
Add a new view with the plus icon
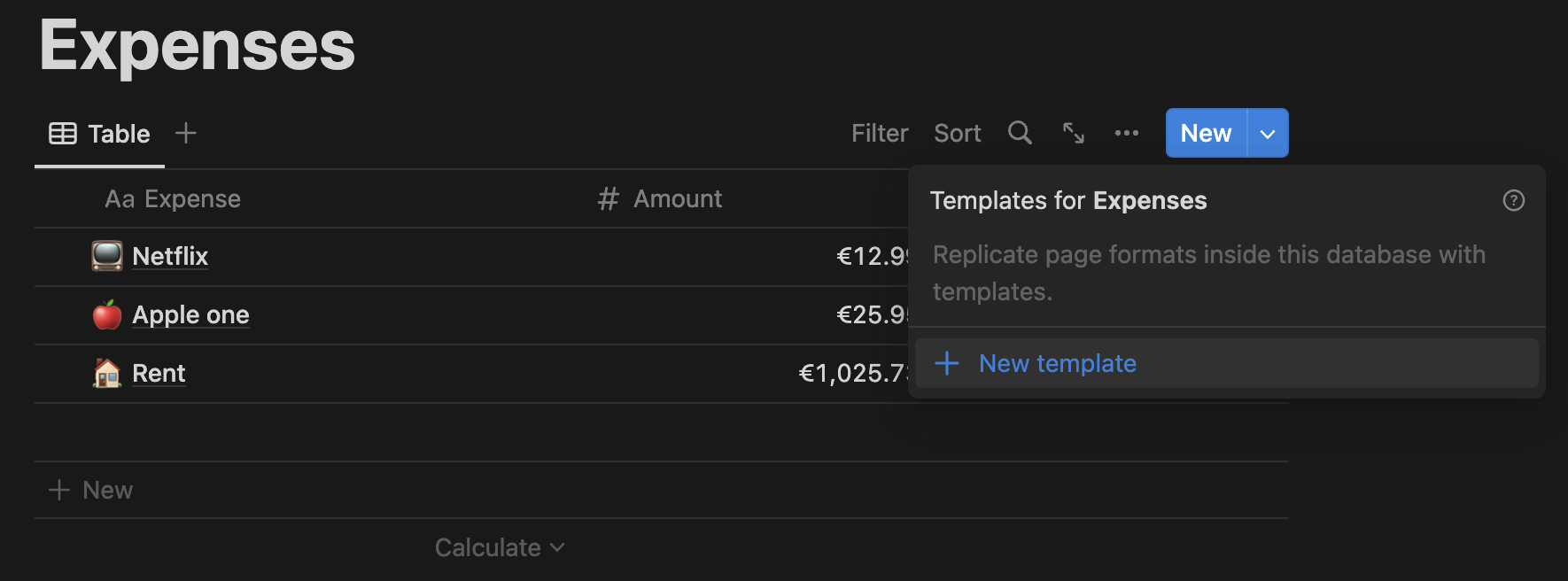click(x=186, y=133)
